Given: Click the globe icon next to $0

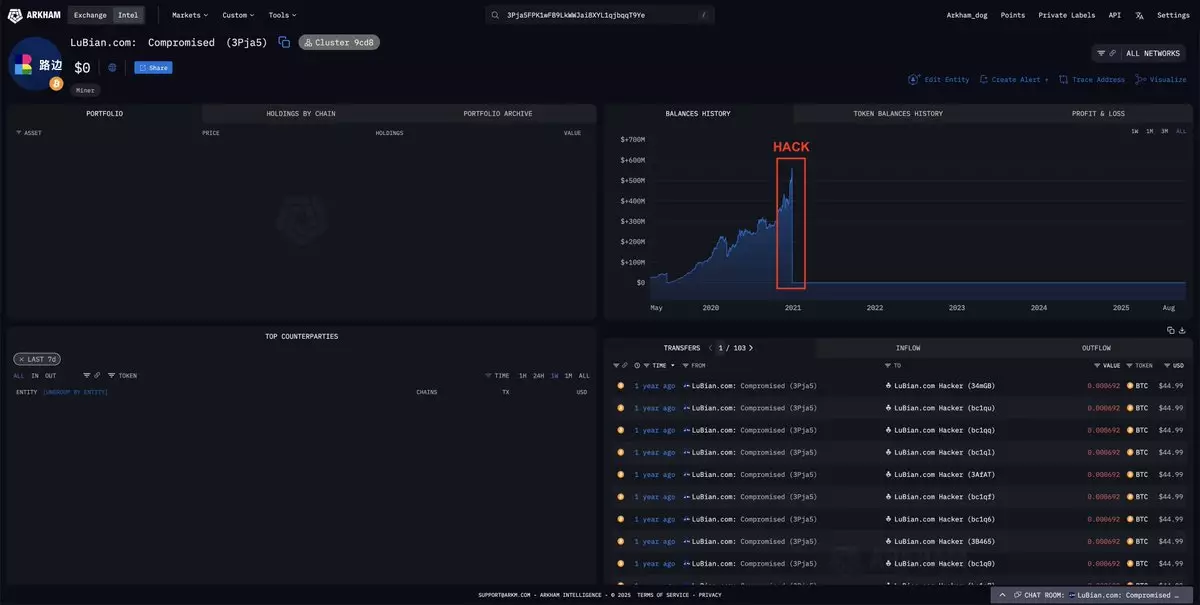Looking at the screenshot, I should (x=112, y=68).
